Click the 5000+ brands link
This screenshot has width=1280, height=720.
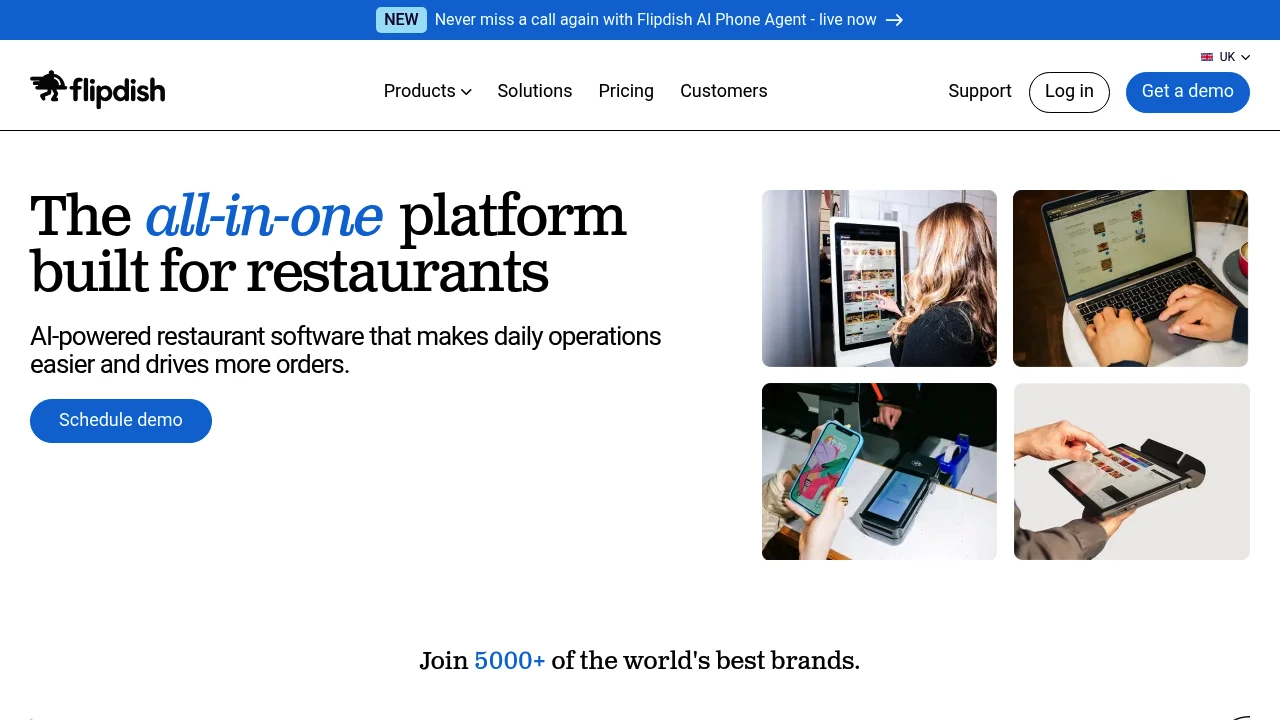tap(510, 660)
